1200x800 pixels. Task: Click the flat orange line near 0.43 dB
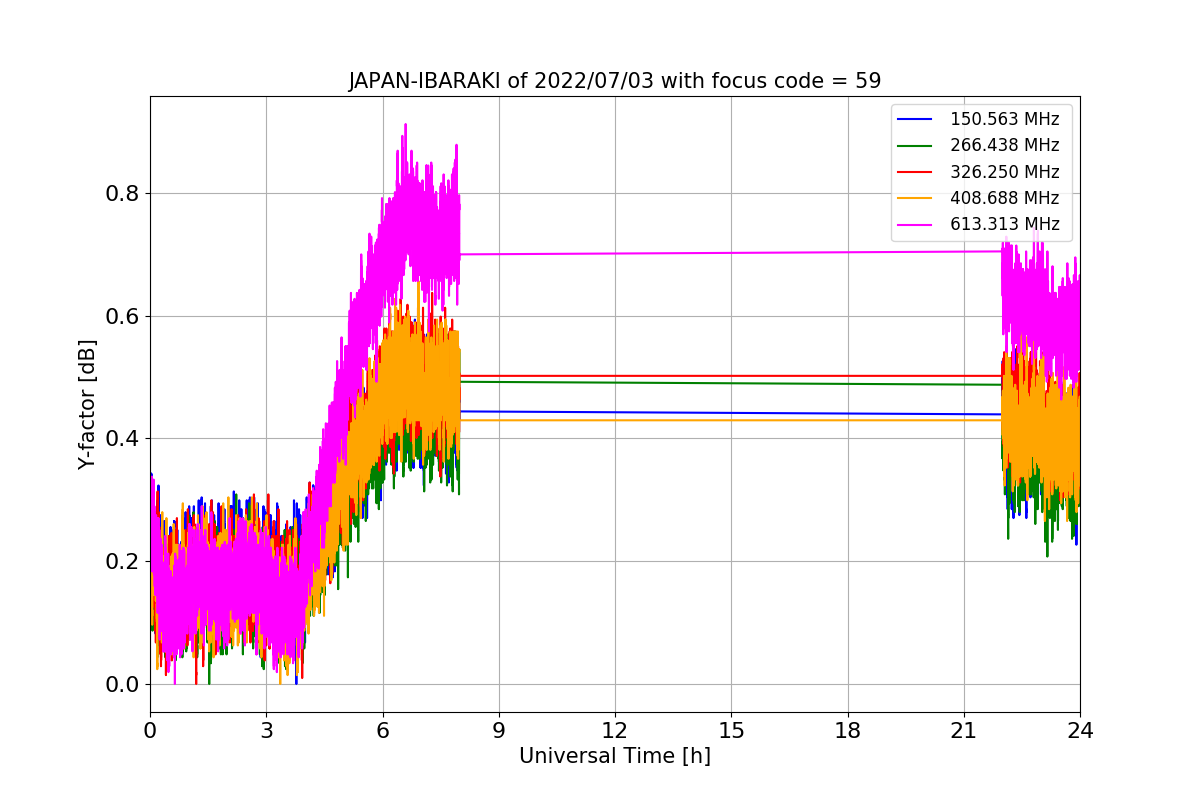pos(730,420)
